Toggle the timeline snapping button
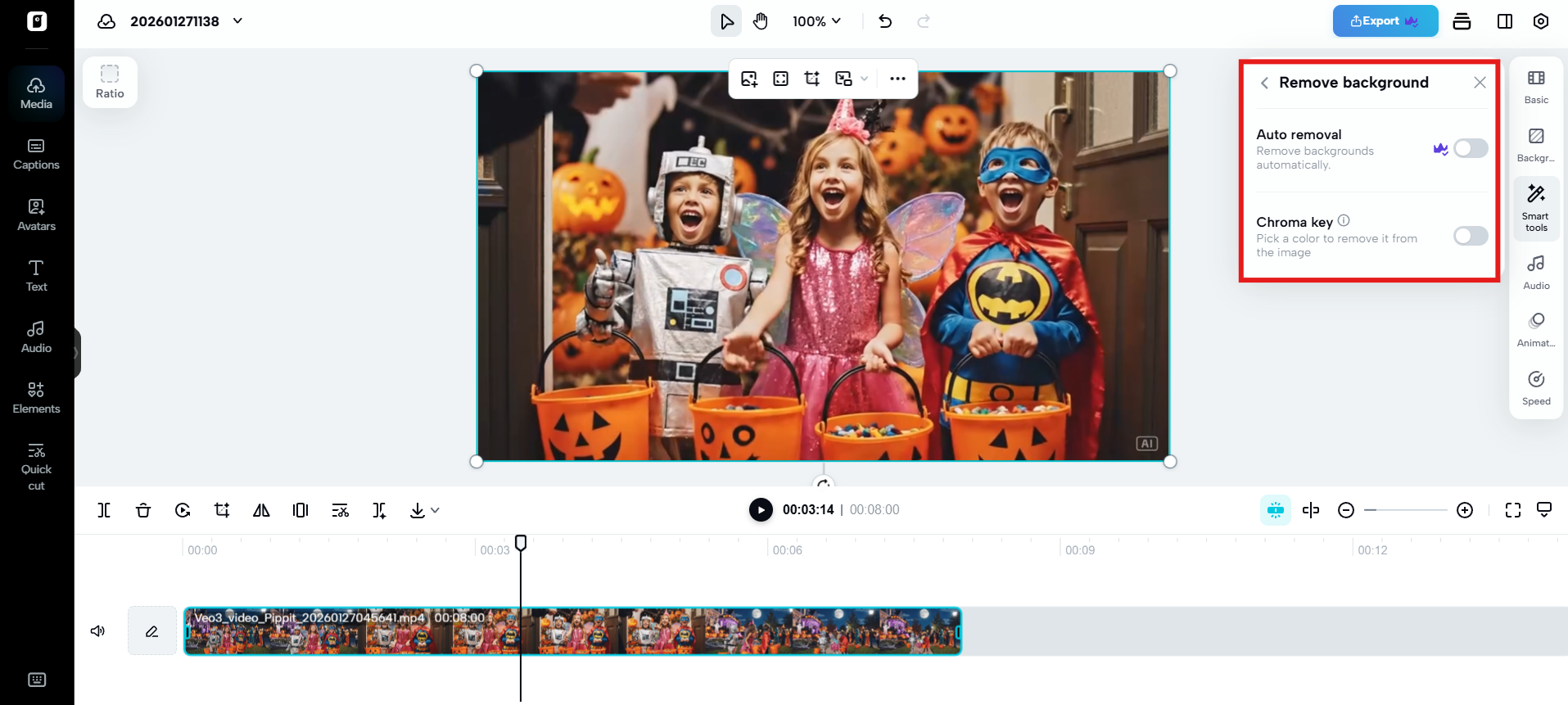The height and width of the screenshot is (705, 1568). (x=1276, y=510)
